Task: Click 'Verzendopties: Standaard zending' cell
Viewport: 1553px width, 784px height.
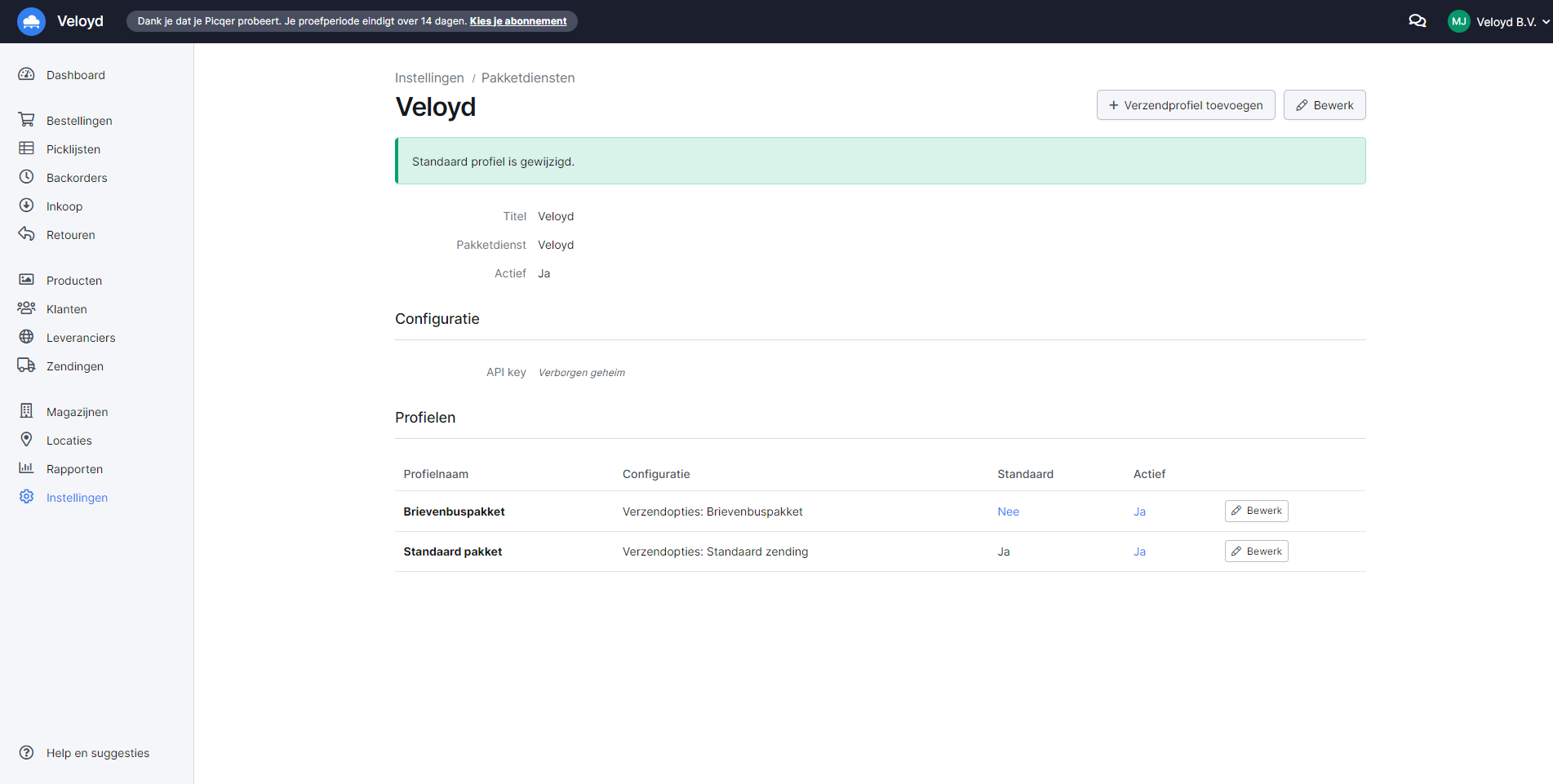Action: 715,551
